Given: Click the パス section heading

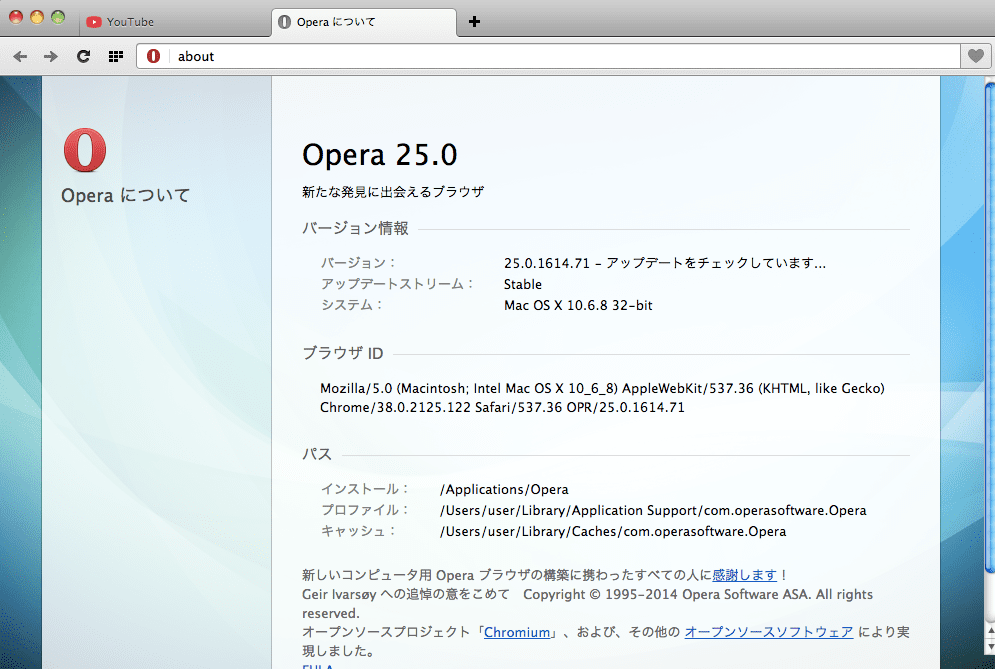Looking at the screenshot, I should tap(317, 454).
